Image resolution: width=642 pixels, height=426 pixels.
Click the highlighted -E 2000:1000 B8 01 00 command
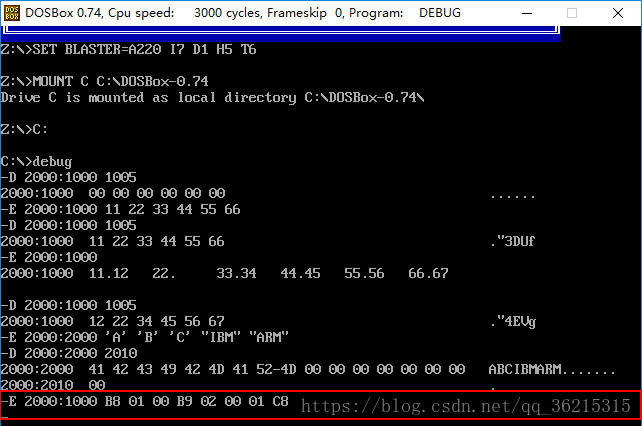145,402
